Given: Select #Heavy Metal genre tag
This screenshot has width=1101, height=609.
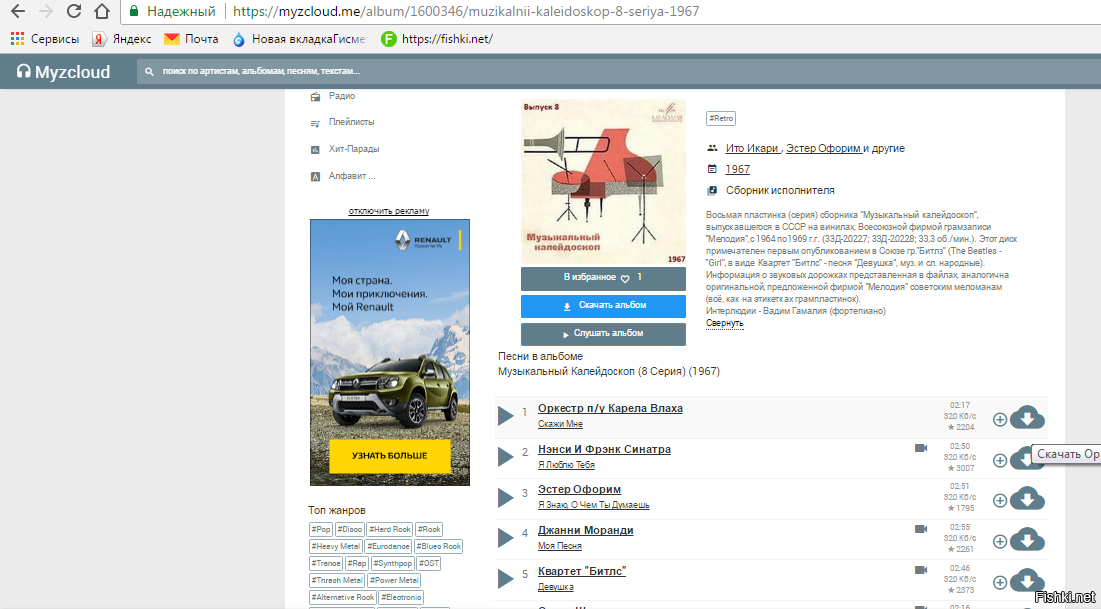Looking at the screenshot, I should 336,546.
